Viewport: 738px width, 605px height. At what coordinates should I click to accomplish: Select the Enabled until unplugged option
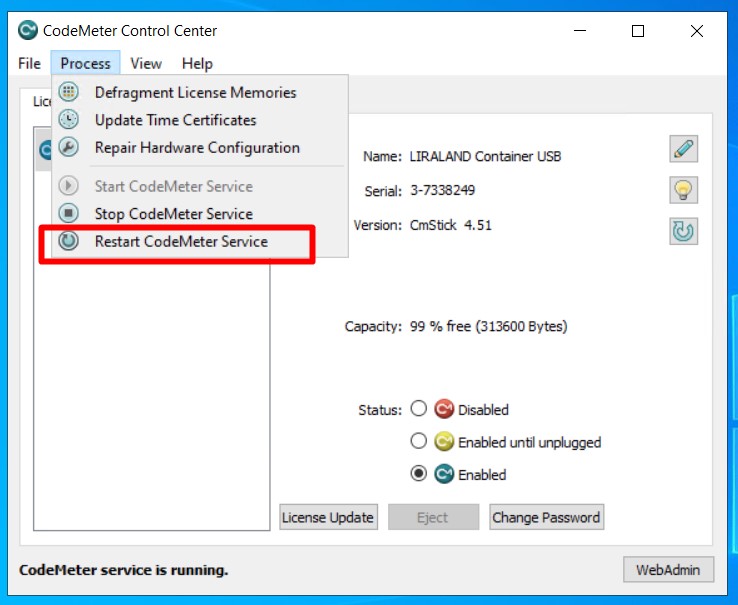419,441
